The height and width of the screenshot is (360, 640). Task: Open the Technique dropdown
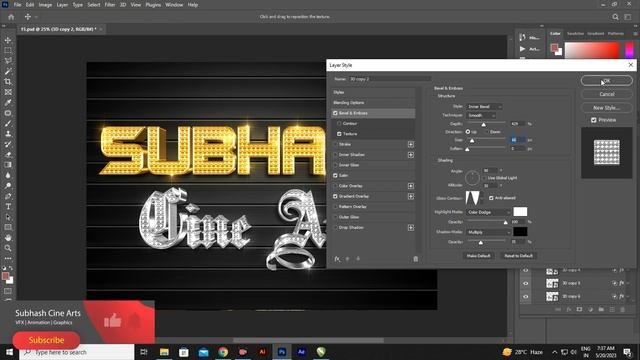tap(481, 116)
